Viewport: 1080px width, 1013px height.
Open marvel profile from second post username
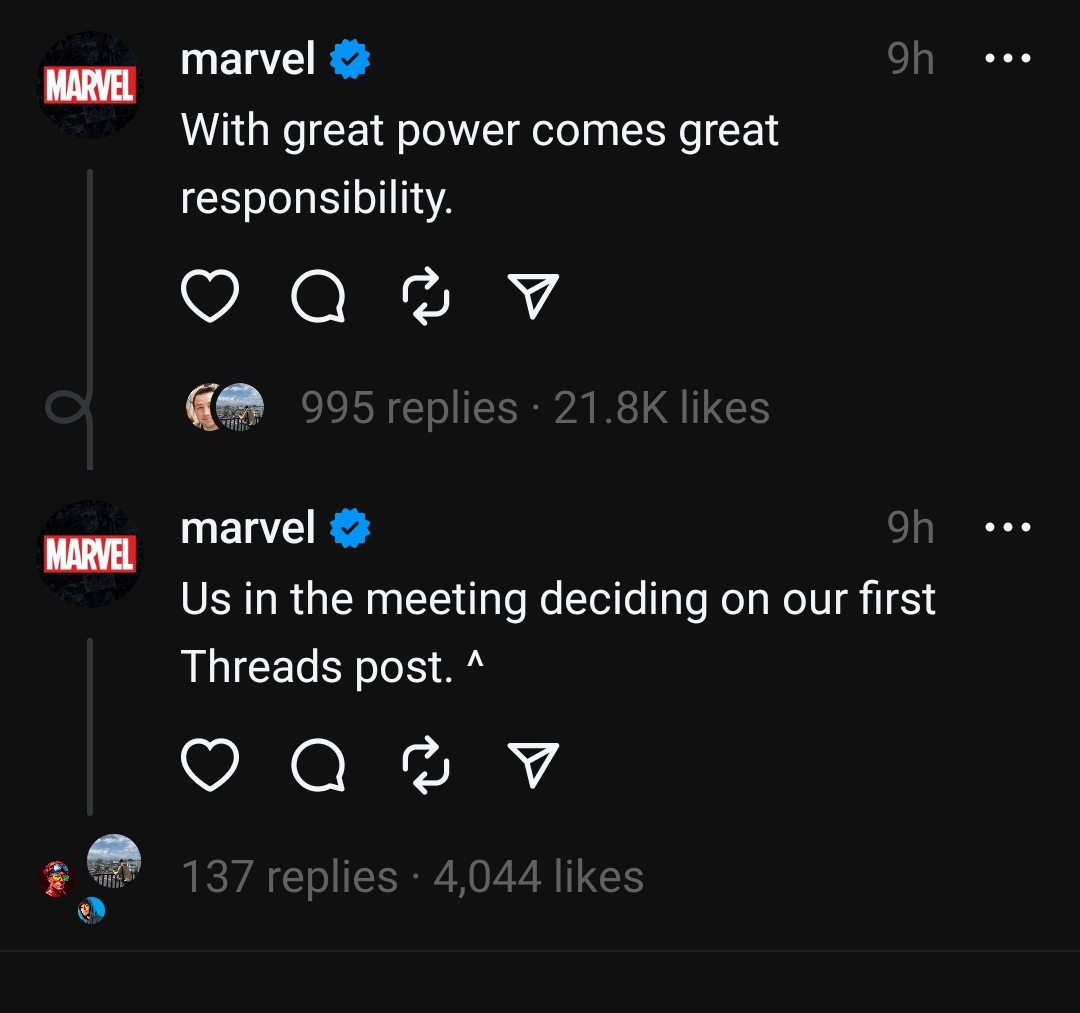[248, 528]
